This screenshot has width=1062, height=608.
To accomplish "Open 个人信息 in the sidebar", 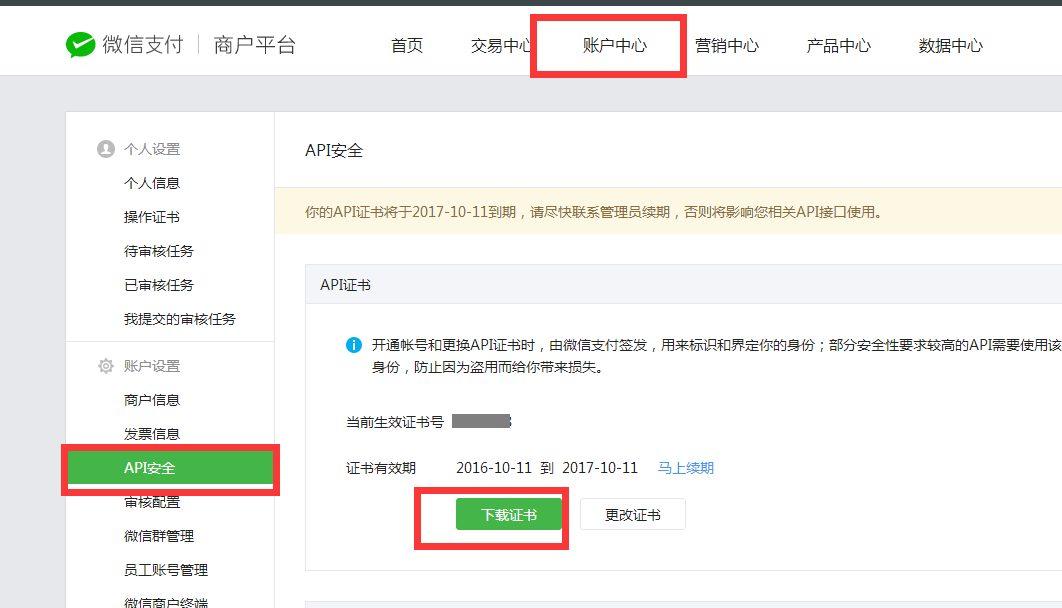I will (x=152, y=183).
